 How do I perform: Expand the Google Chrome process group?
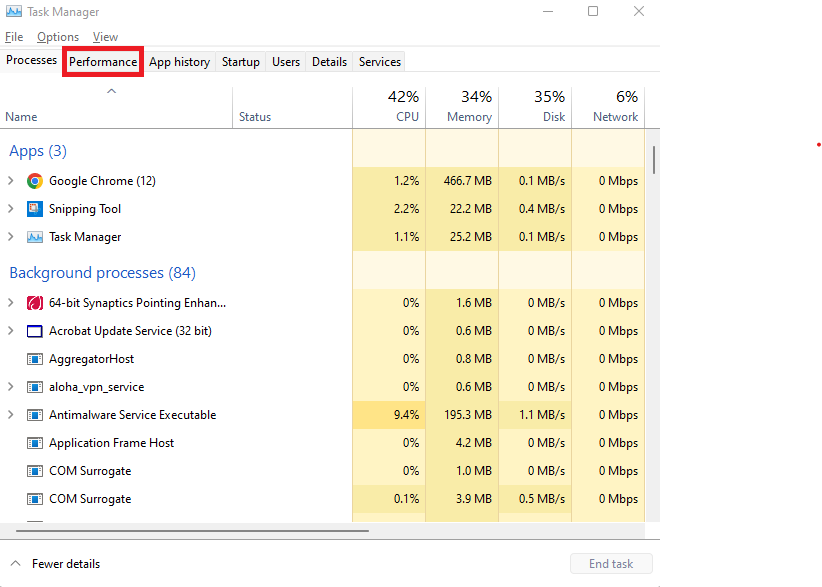pos(10,181)
